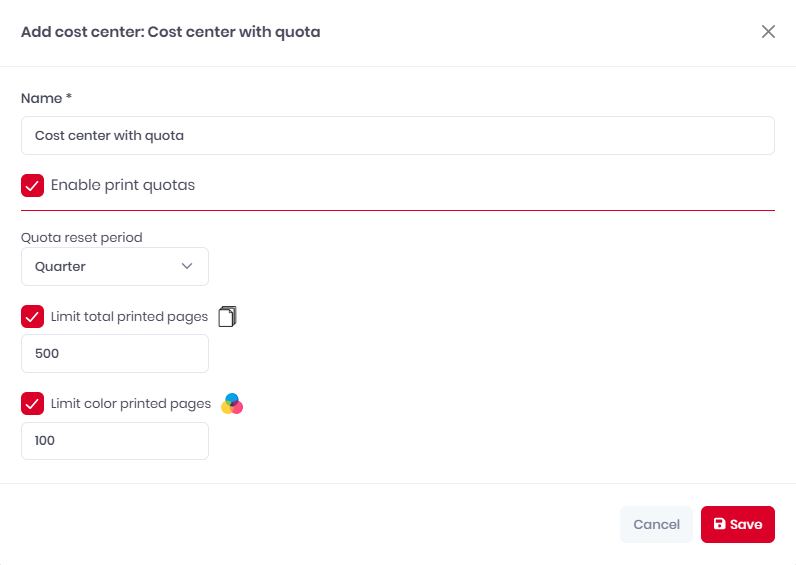Open the Quota reset period dropdown
The image size is (796, 565).
click(x=115, y=267)
